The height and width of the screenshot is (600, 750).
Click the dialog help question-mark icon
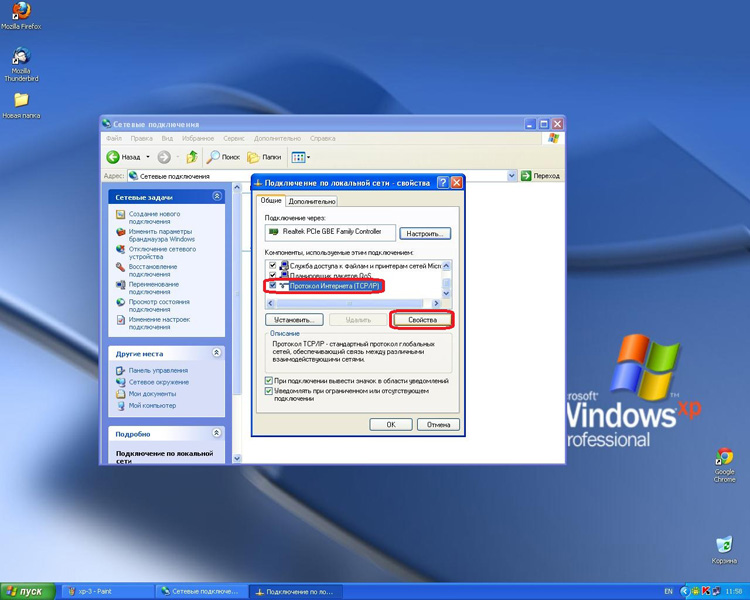click(x=443, y=183)
